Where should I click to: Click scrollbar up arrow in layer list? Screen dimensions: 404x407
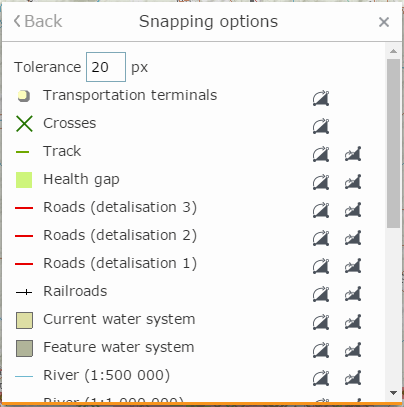click(x=393, y=51)
